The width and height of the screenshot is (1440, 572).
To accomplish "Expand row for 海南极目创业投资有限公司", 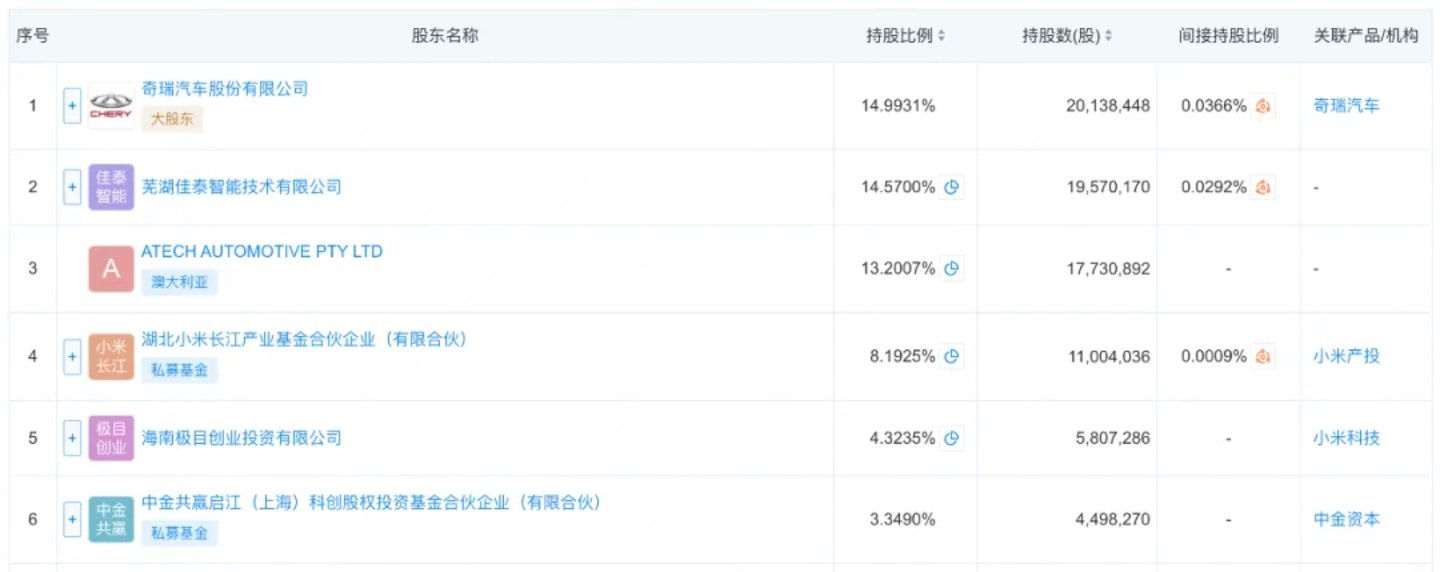I will pos(72,438).
